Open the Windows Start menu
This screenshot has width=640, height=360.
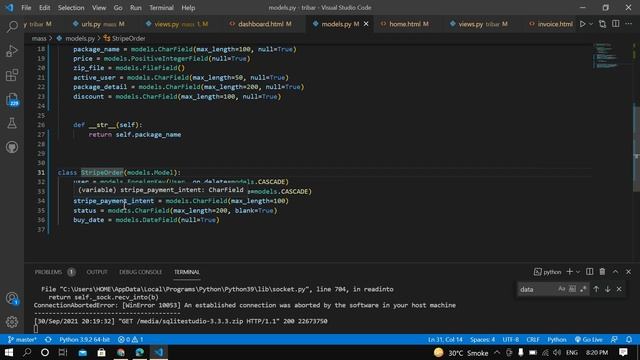[x=9, y=352]
